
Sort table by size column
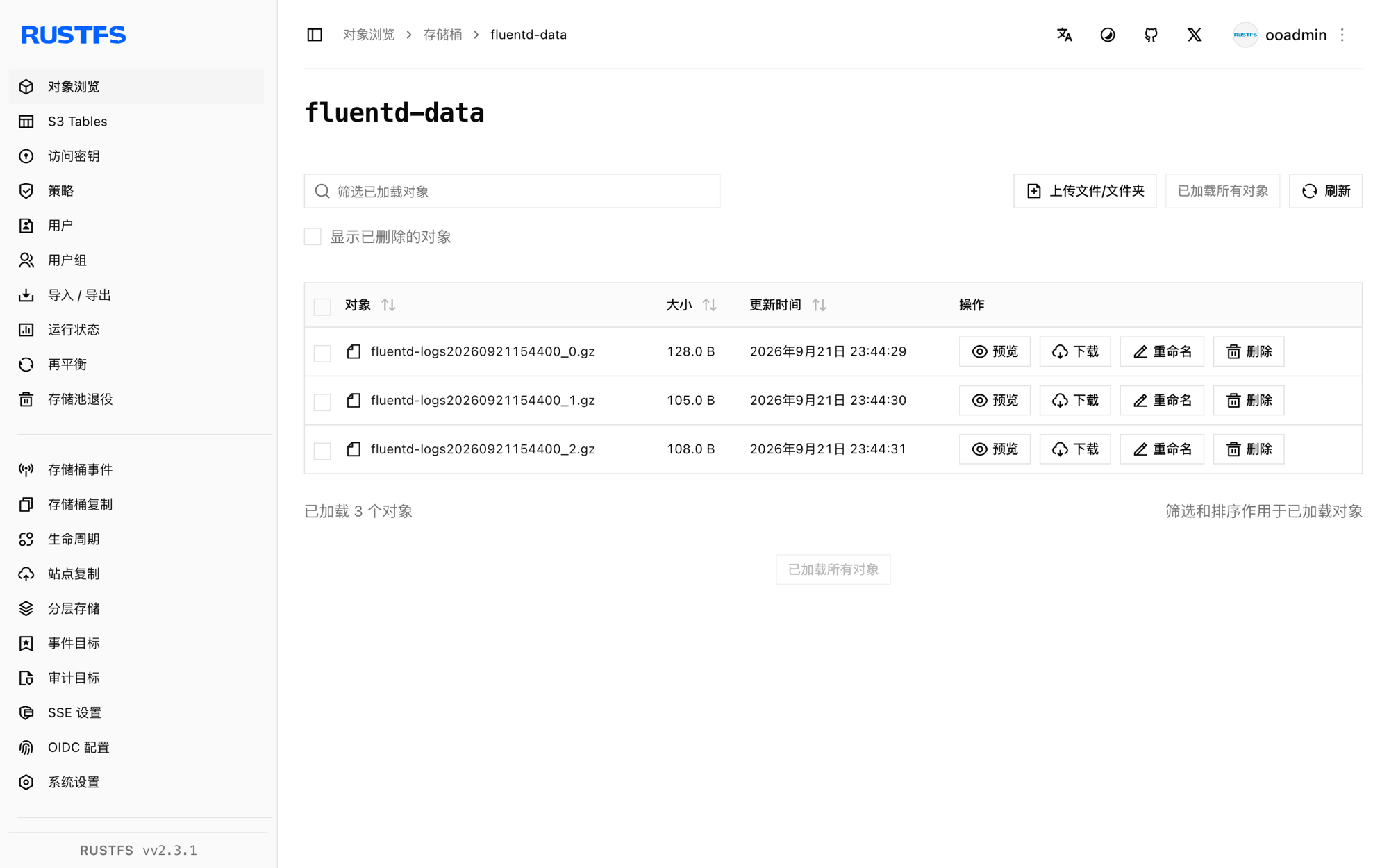(709, 305)
